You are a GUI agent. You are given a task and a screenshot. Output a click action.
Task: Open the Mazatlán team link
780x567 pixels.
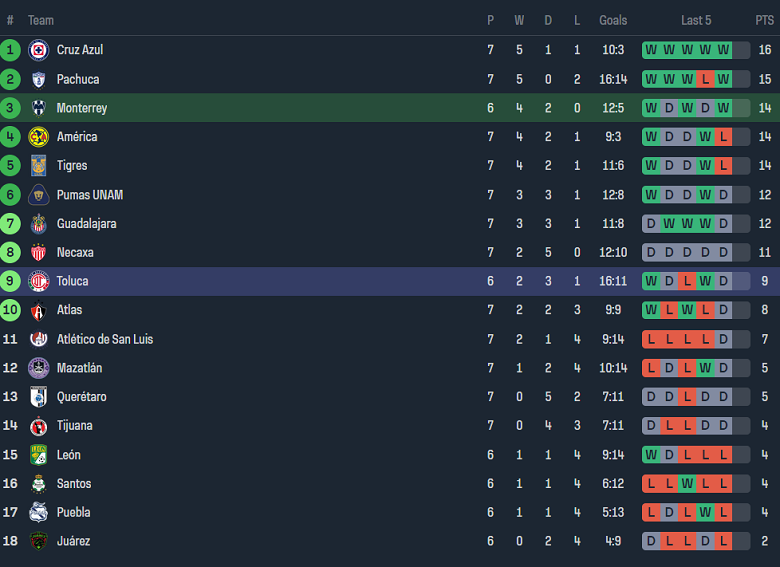coord(79,368)
